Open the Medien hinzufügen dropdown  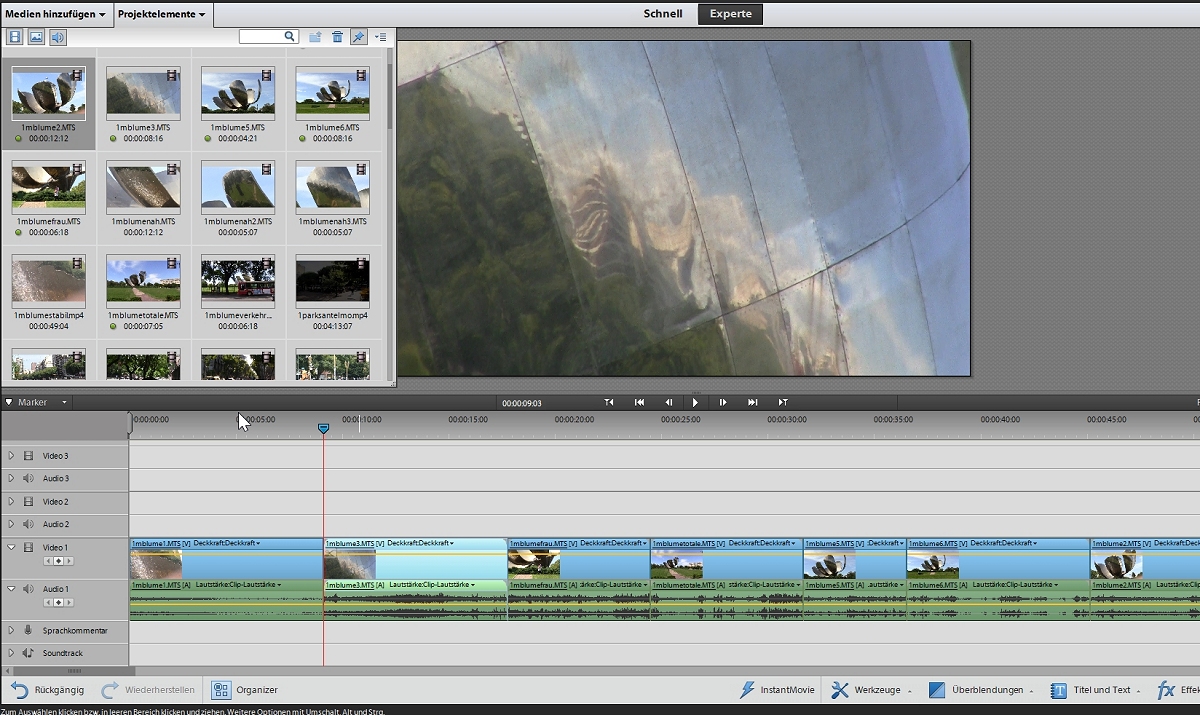(56, 14)
